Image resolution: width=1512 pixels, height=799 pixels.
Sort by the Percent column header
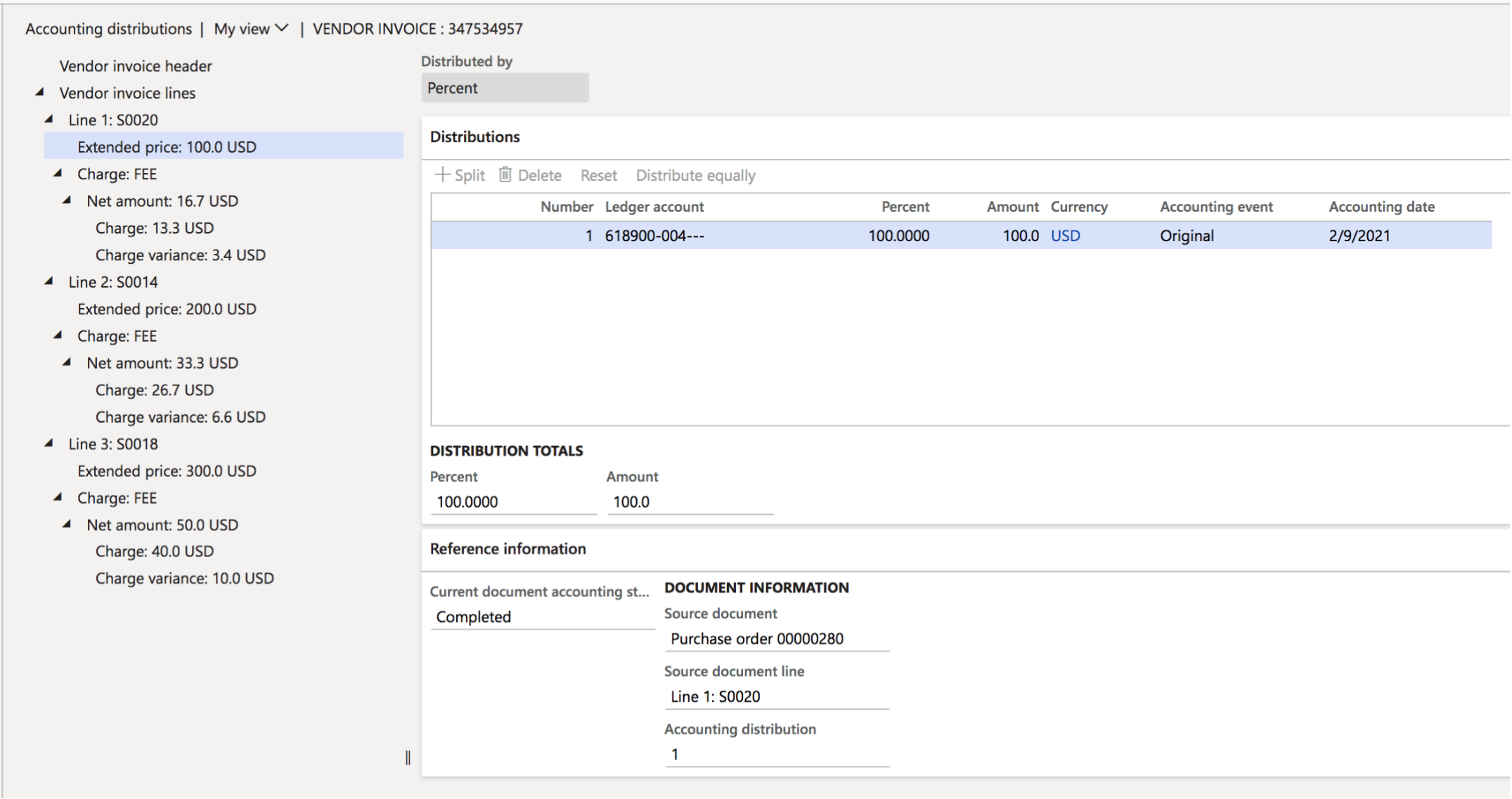tap(905, 207)
